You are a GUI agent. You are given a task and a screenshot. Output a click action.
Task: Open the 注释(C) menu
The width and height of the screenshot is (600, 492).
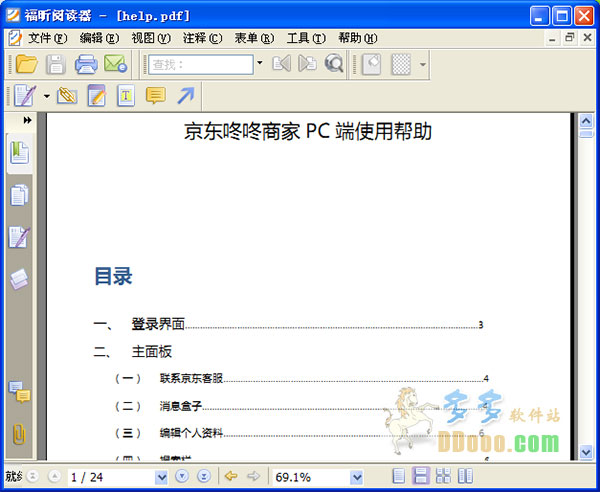coord(202,38)
